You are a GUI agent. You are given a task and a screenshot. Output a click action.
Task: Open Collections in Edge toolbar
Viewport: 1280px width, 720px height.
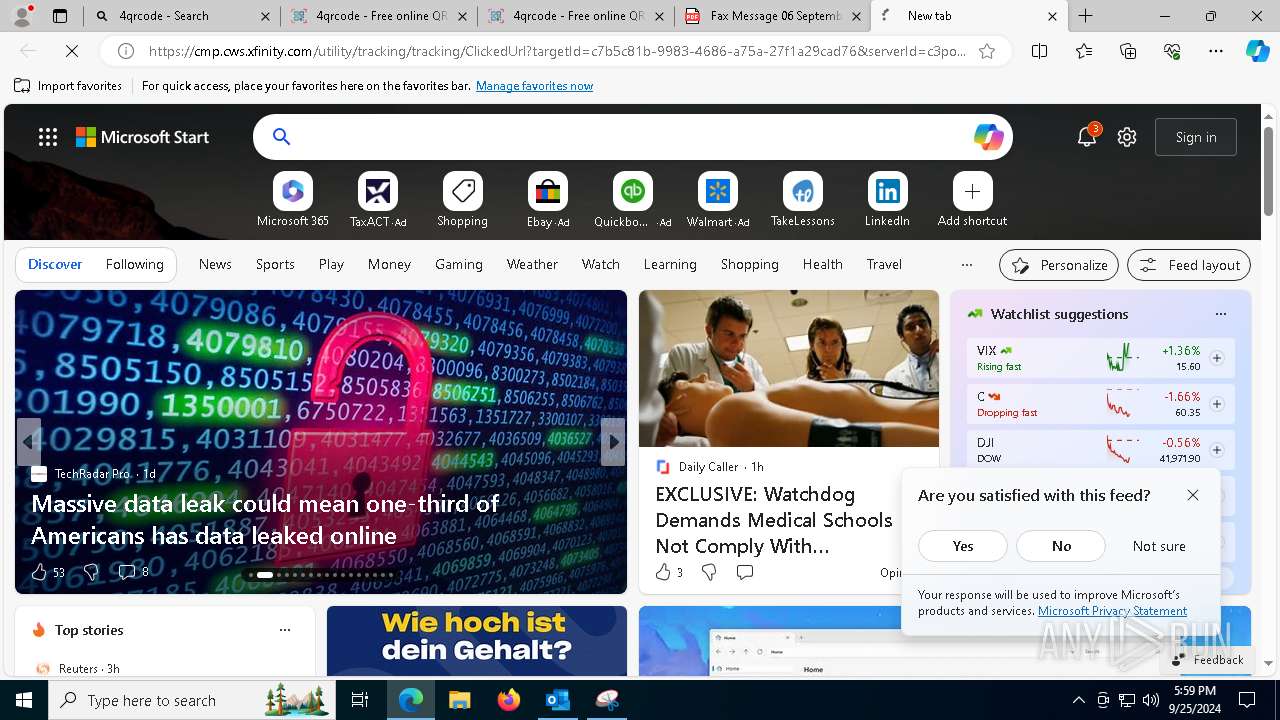point(1128,51)
